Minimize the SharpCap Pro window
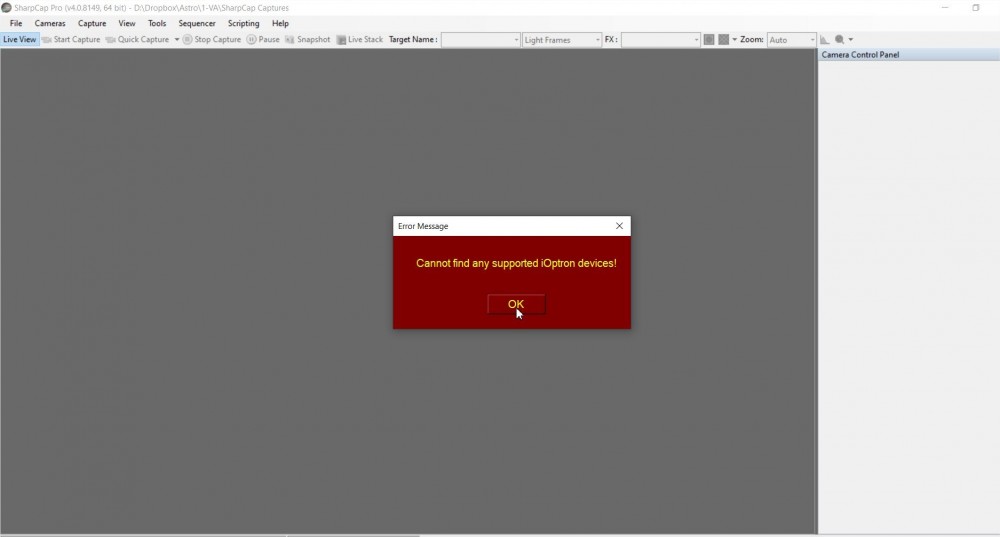Screen dimensions: 1000x537 pos(945,8)
